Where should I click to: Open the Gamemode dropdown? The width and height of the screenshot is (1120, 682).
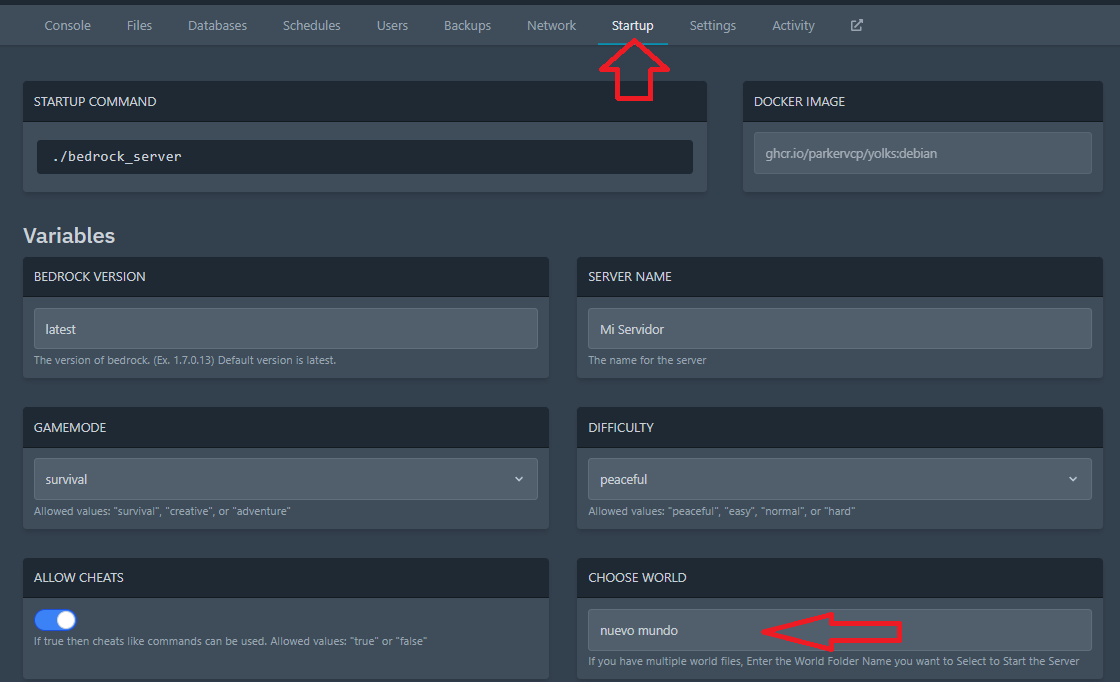285,479
